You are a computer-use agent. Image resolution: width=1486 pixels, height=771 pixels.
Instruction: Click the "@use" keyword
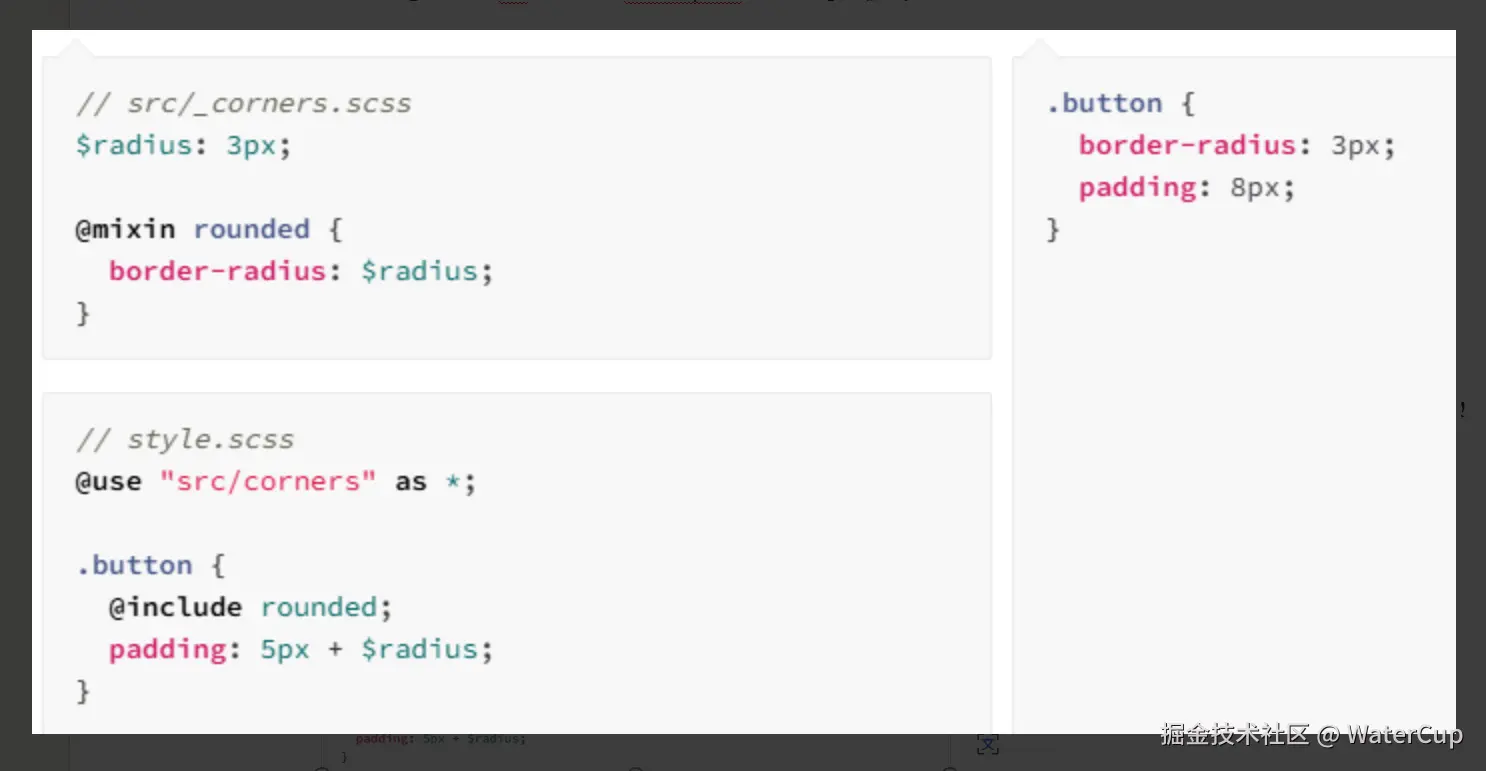click(108, 481)
